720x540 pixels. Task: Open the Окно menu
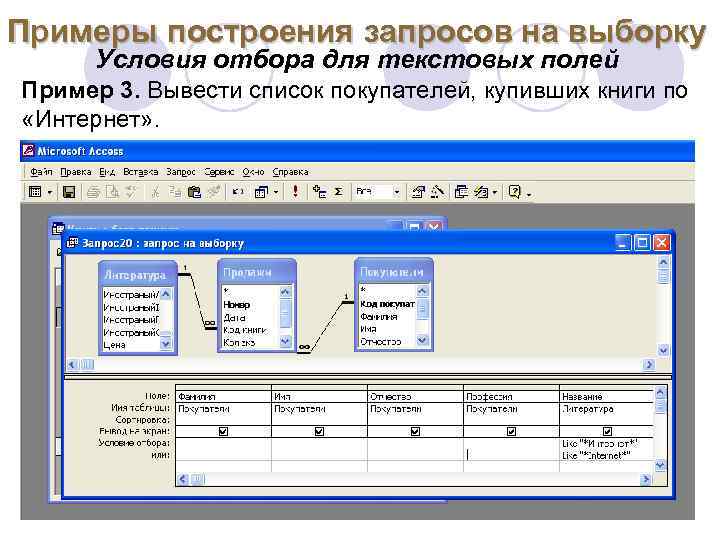click(253, 172)
